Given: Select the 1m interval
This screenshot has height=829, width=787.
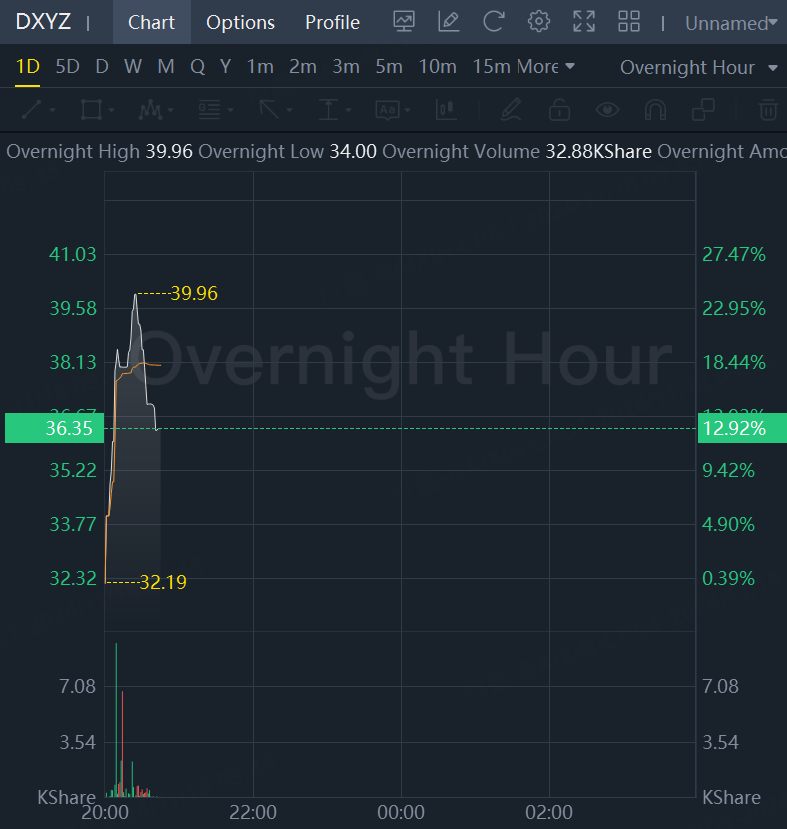Looking at the screenshot, I should click(260, 67).
